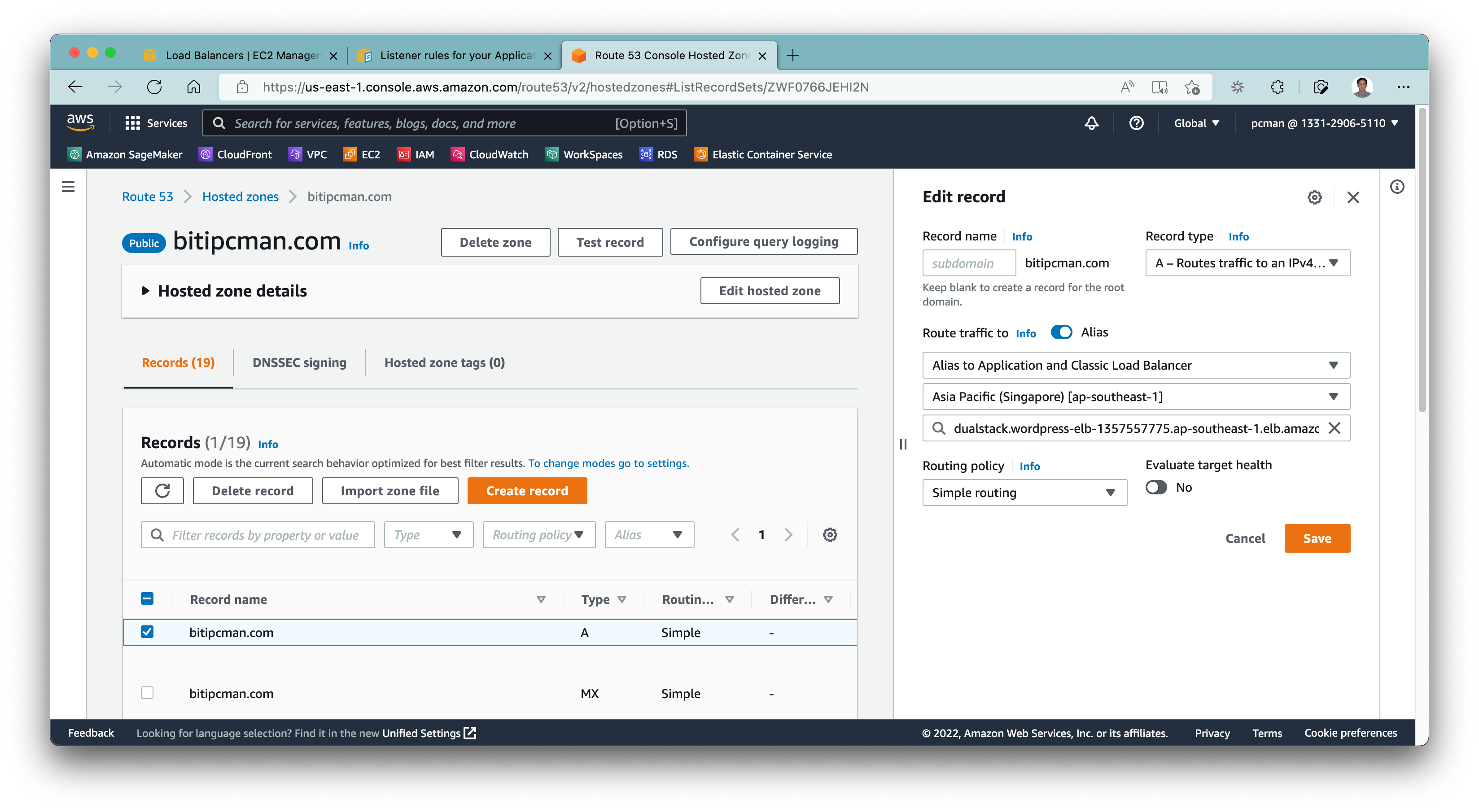Viewport: 1479px width, 812px height.
Task: Click the Save button
Action: (x=1317, y=538)
